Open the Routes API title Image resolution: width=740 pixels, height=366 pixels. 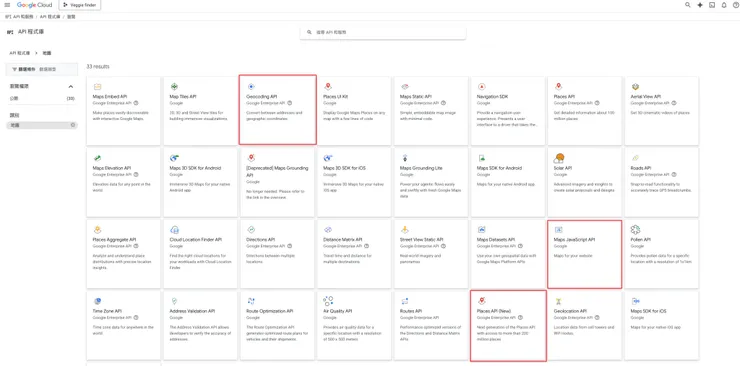coord(411,311)
